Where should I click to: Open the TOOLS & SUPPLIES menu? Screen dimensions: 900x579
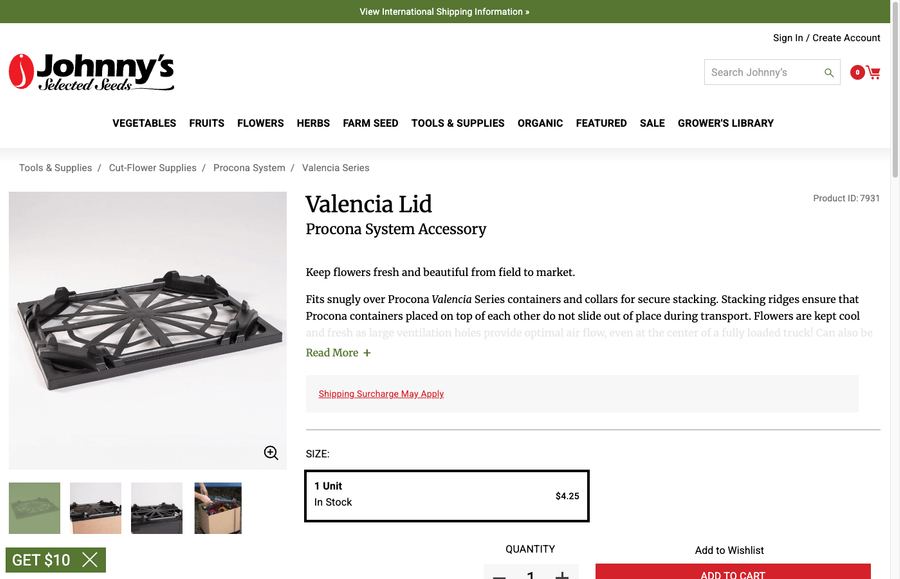pyautogui.click(x=457, y=123)
